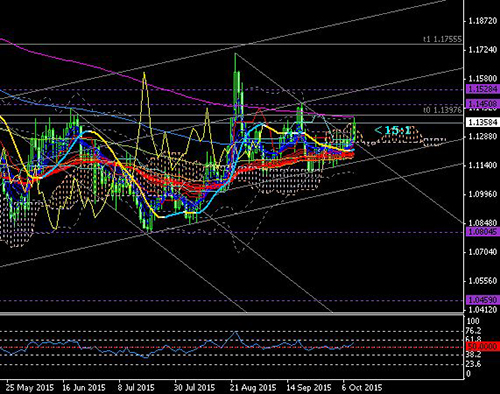Click the 8 Jul 2015 date label
500x394 pixels.
click(136, 388)
